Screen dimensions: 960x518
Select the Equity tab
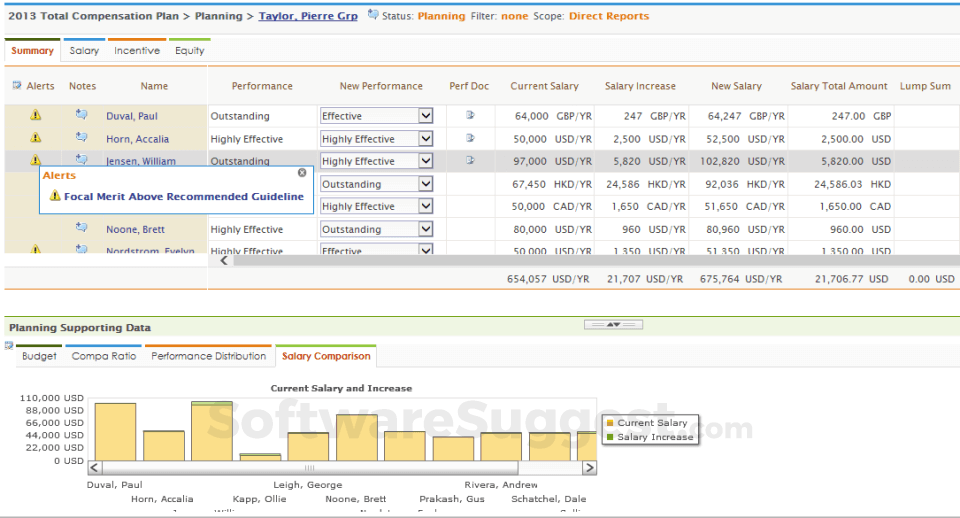point(189,51)
